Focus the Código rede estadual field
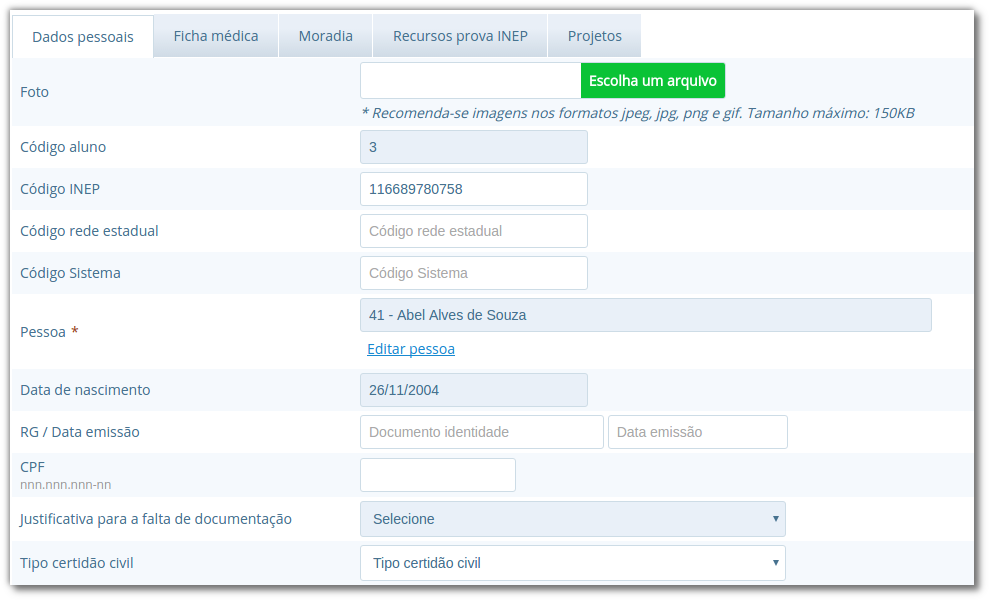Screen dimensions: 990x601 pos(473,231)
